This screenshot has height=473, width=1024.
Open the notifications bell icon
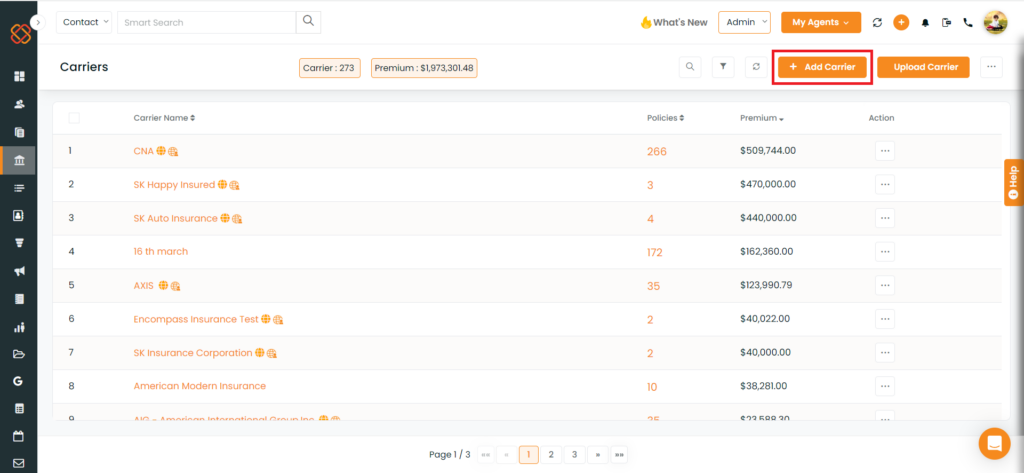925,23
